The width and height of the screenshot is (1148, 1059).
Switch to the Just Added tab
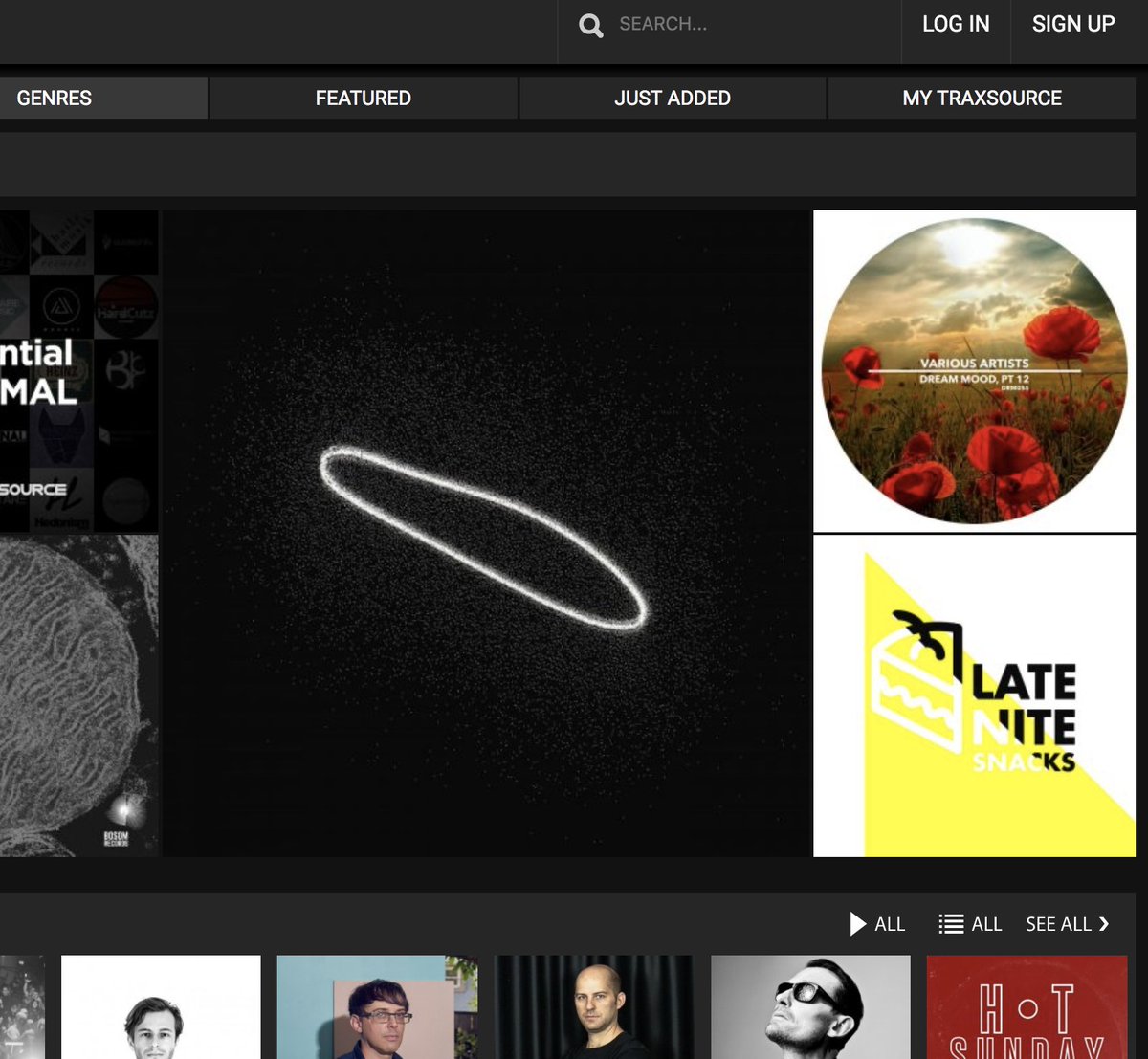(x=673, y=98)
